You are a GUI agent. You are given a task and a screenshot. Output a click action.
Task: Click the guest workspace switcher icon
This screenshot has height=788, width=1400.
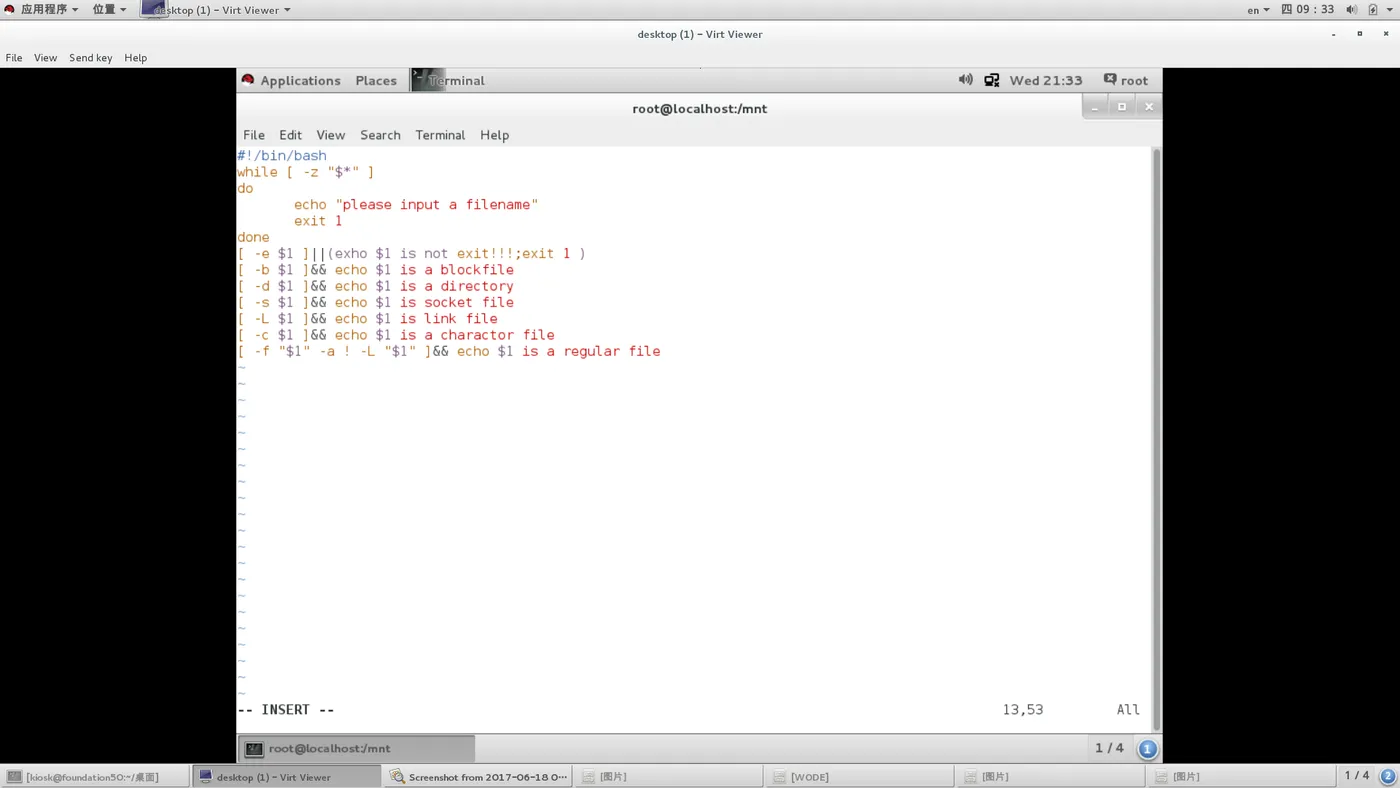point(1147,748)
